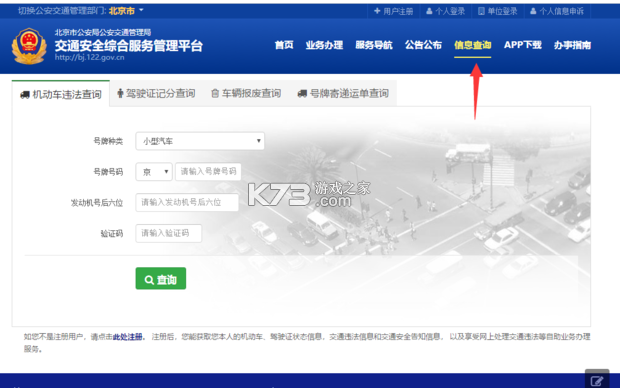The image size is (620, 388).
Task: Open the 京 province prefix dropdown
Action: [154, 172]
